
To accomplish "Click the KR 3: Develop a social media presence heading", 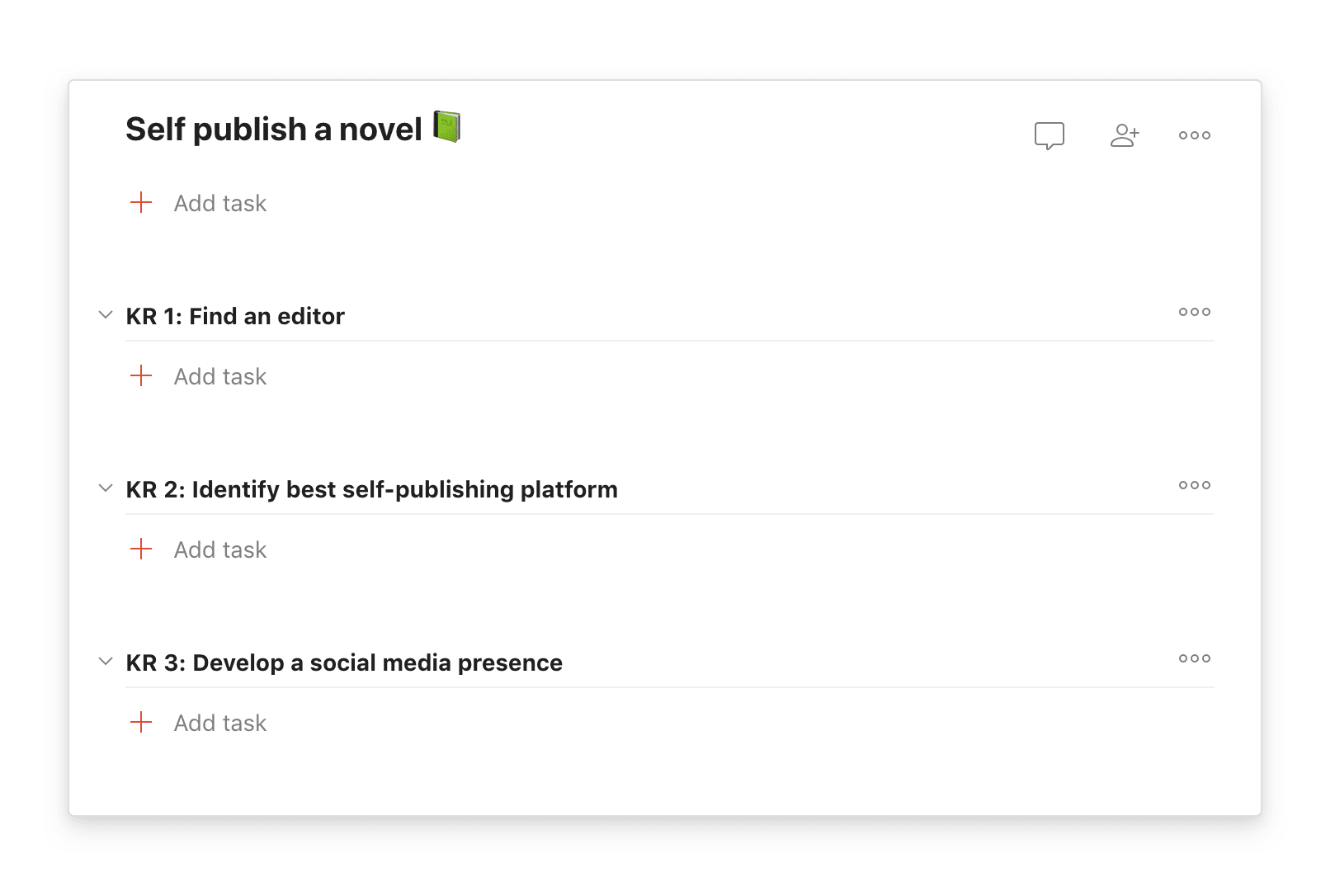I will pyautogui.click(x=344, y=662).
